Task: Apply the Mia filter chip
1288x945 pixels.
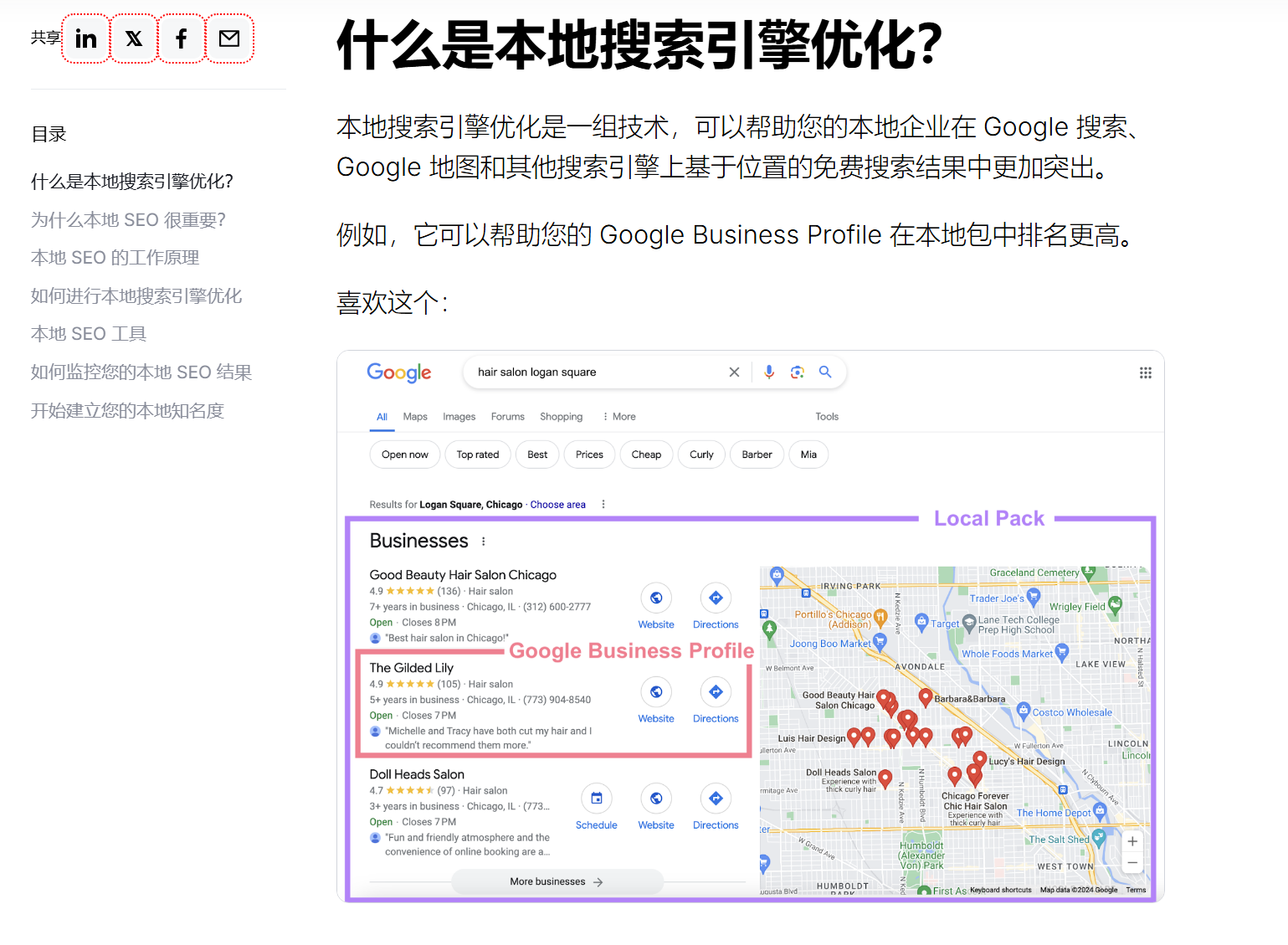Action: pyautogui.click(x=808, y=455)
